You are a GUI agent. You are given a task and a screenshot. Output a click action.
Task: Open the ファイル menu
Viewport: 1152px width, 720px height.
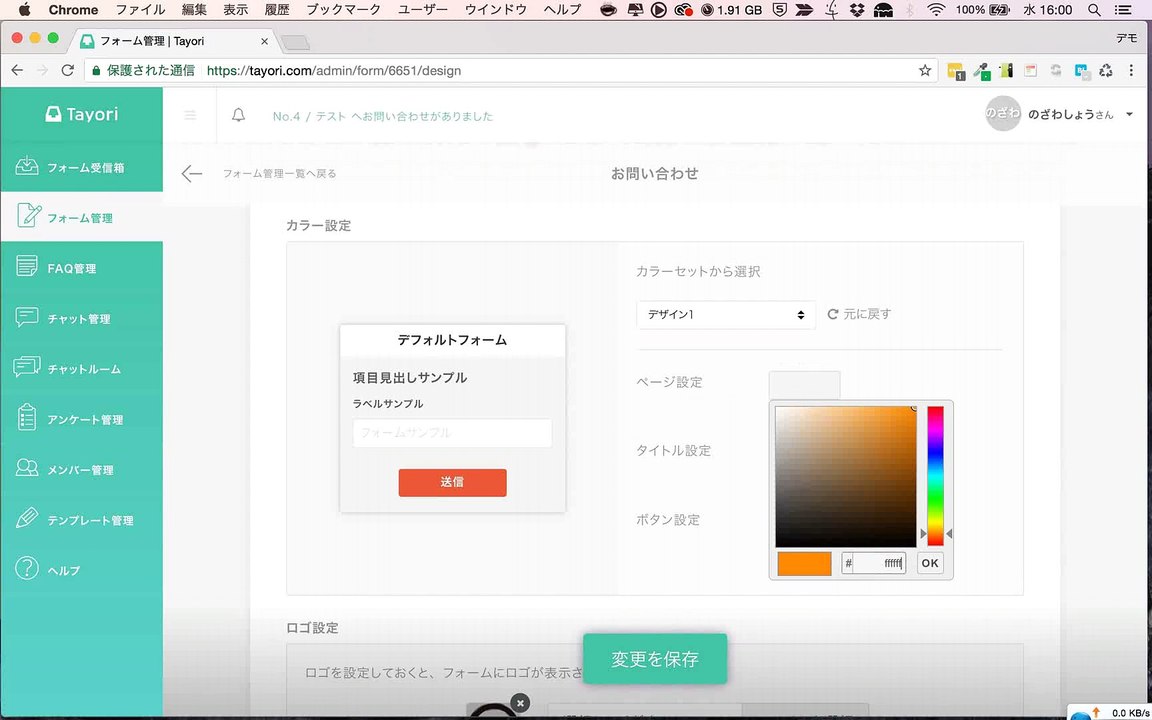(140, 10)
